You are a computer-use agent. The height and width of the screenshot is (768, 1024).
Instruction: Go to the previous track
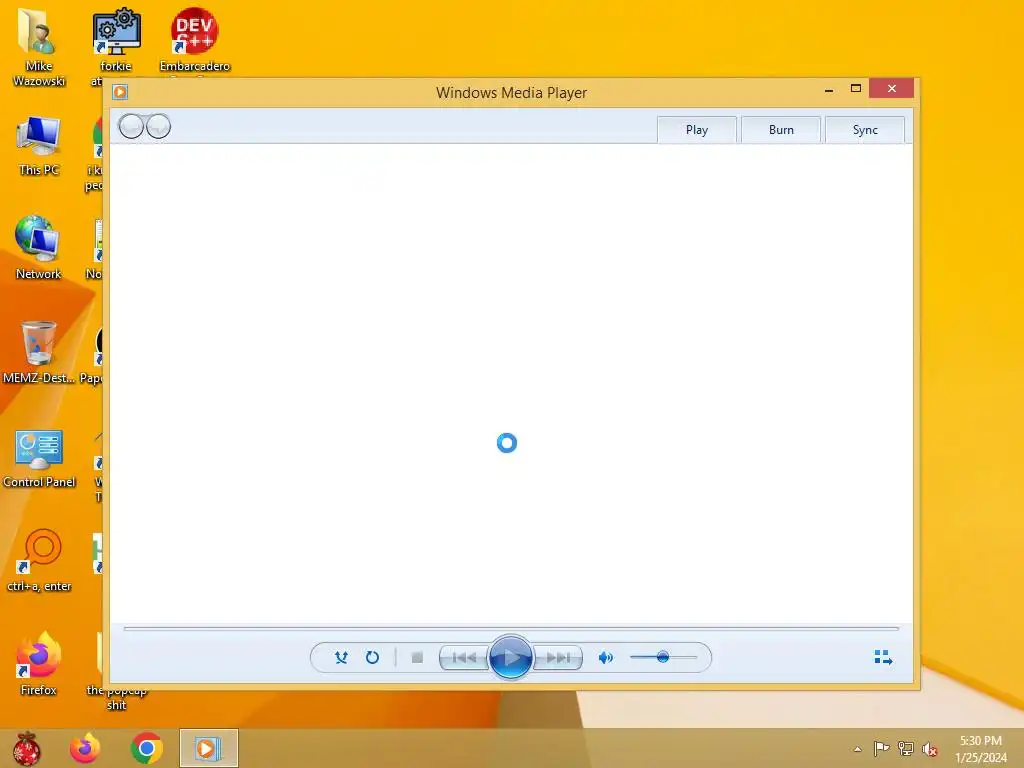(464, 658)
